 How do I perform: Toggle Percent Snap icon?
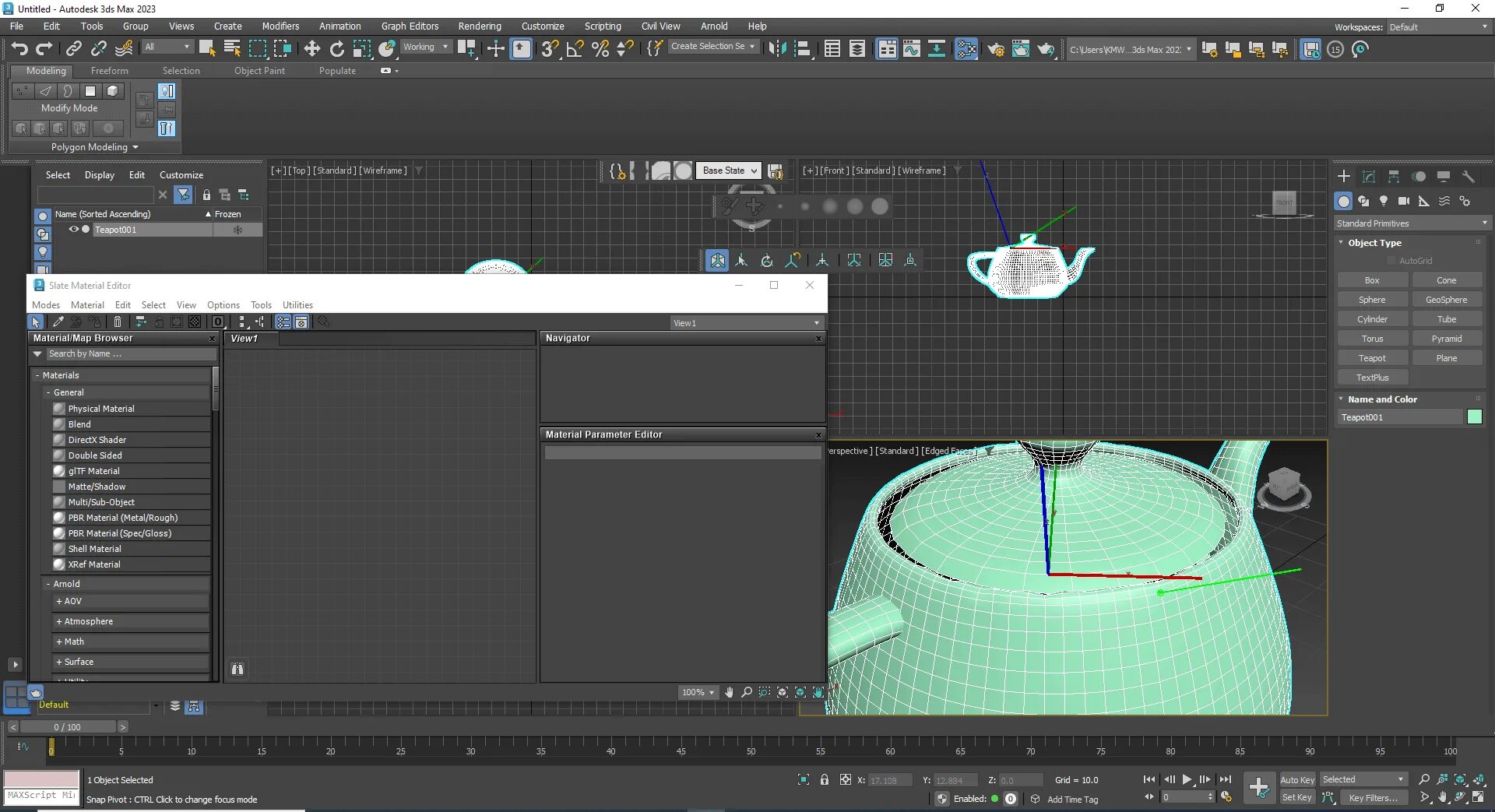[600, 49]
